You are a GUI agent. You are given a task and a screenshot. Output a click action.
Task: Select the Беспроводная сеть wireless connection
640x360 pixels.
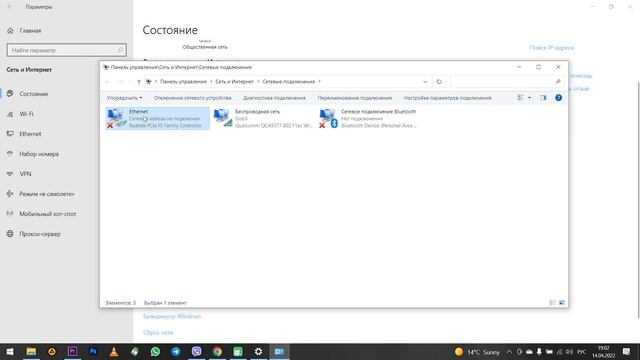(264, 118)
